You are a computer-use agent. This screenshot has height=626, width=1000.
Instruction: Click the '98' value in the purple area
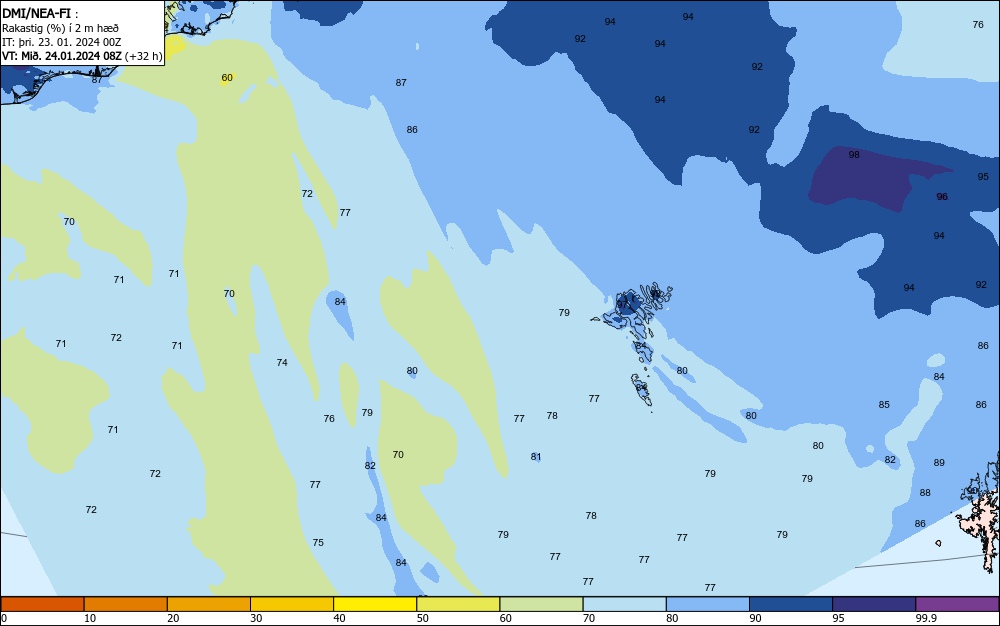pyautogui.click(x=854, y=154)
